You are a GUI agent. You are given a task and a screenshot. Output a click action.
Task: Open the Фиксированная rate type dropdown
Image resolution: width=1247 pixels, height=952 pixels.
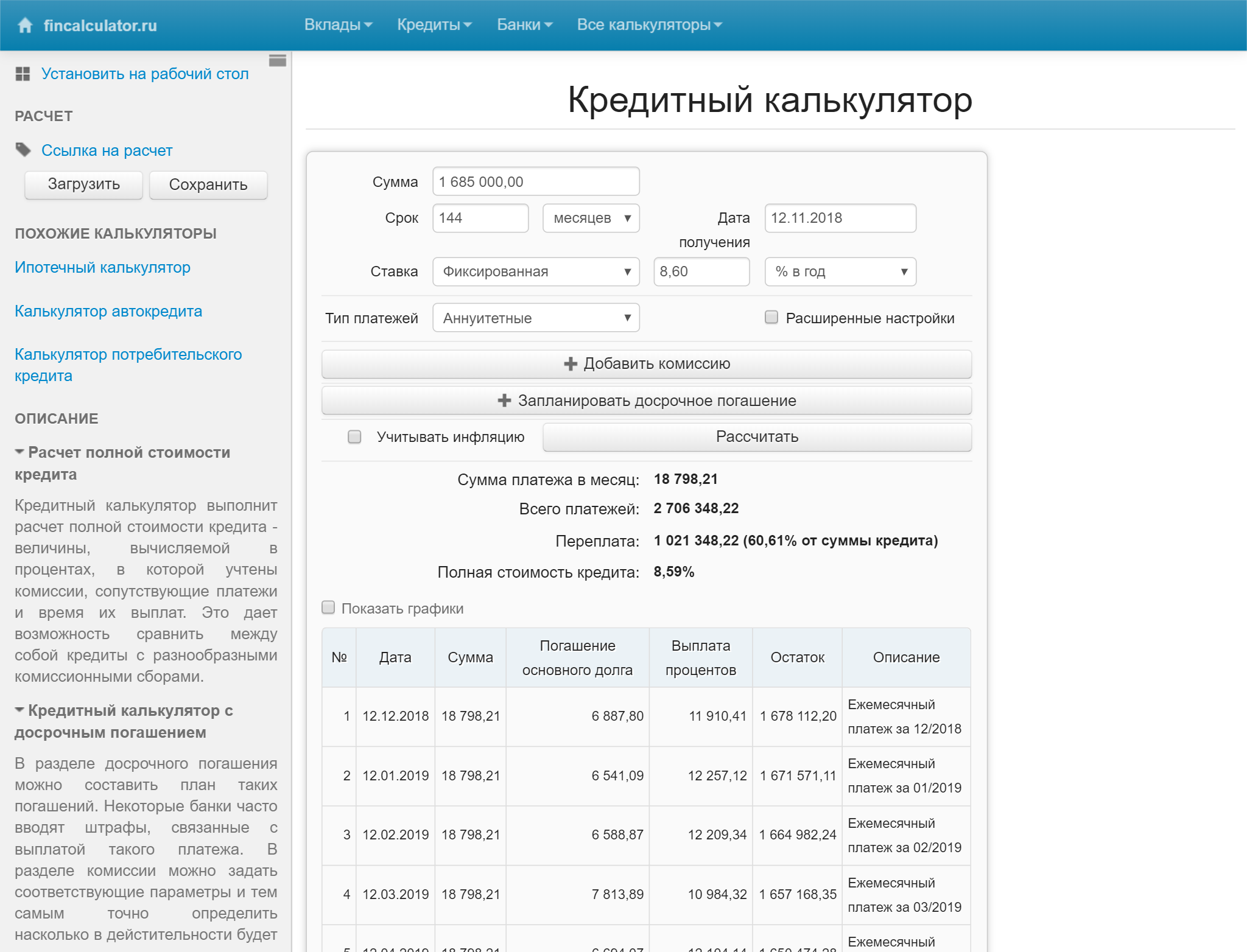tap(536, 271)
